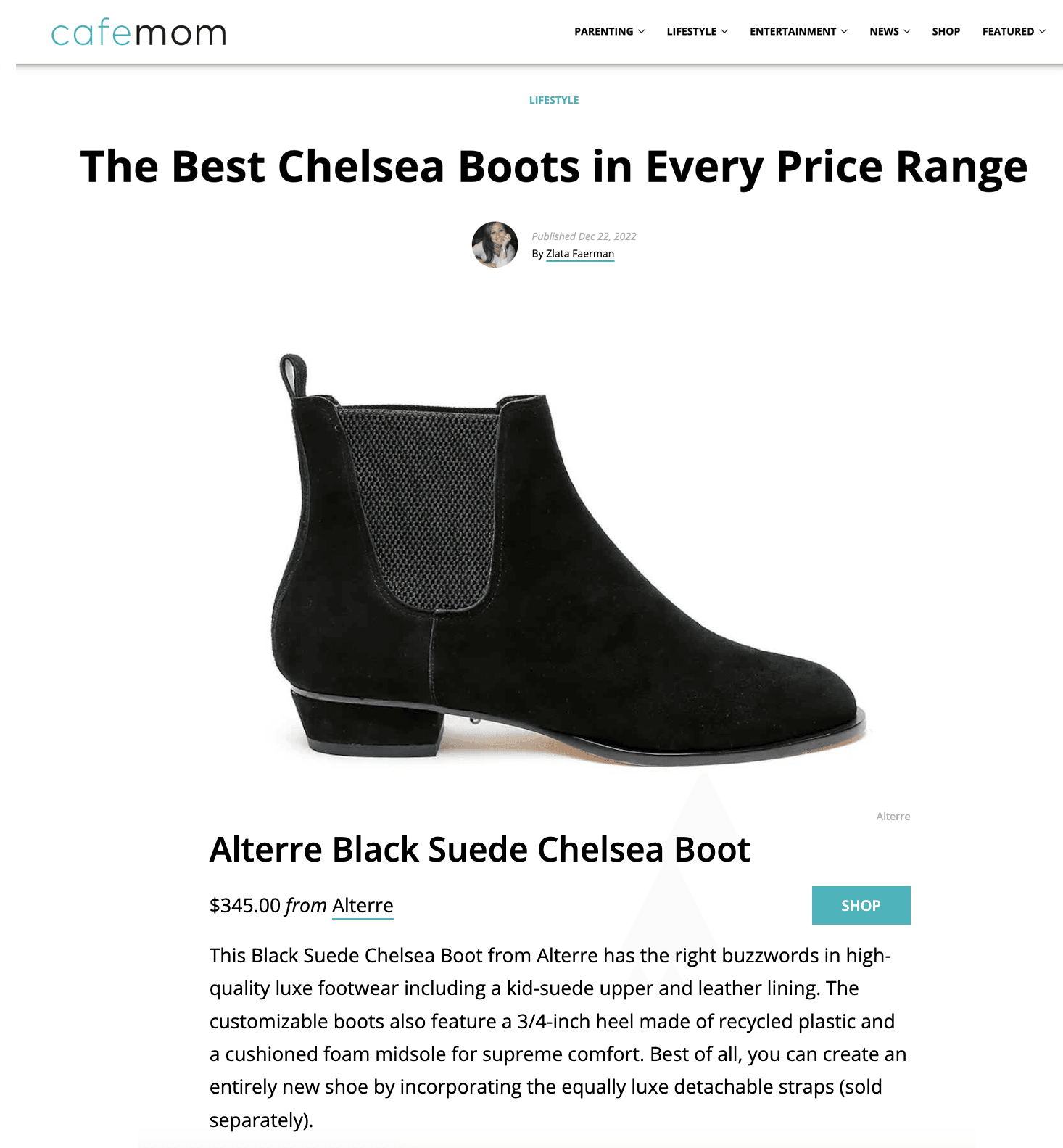1063x1148 pixels.
Task: Open the SHOP menu item
Action: coord(946,31)
